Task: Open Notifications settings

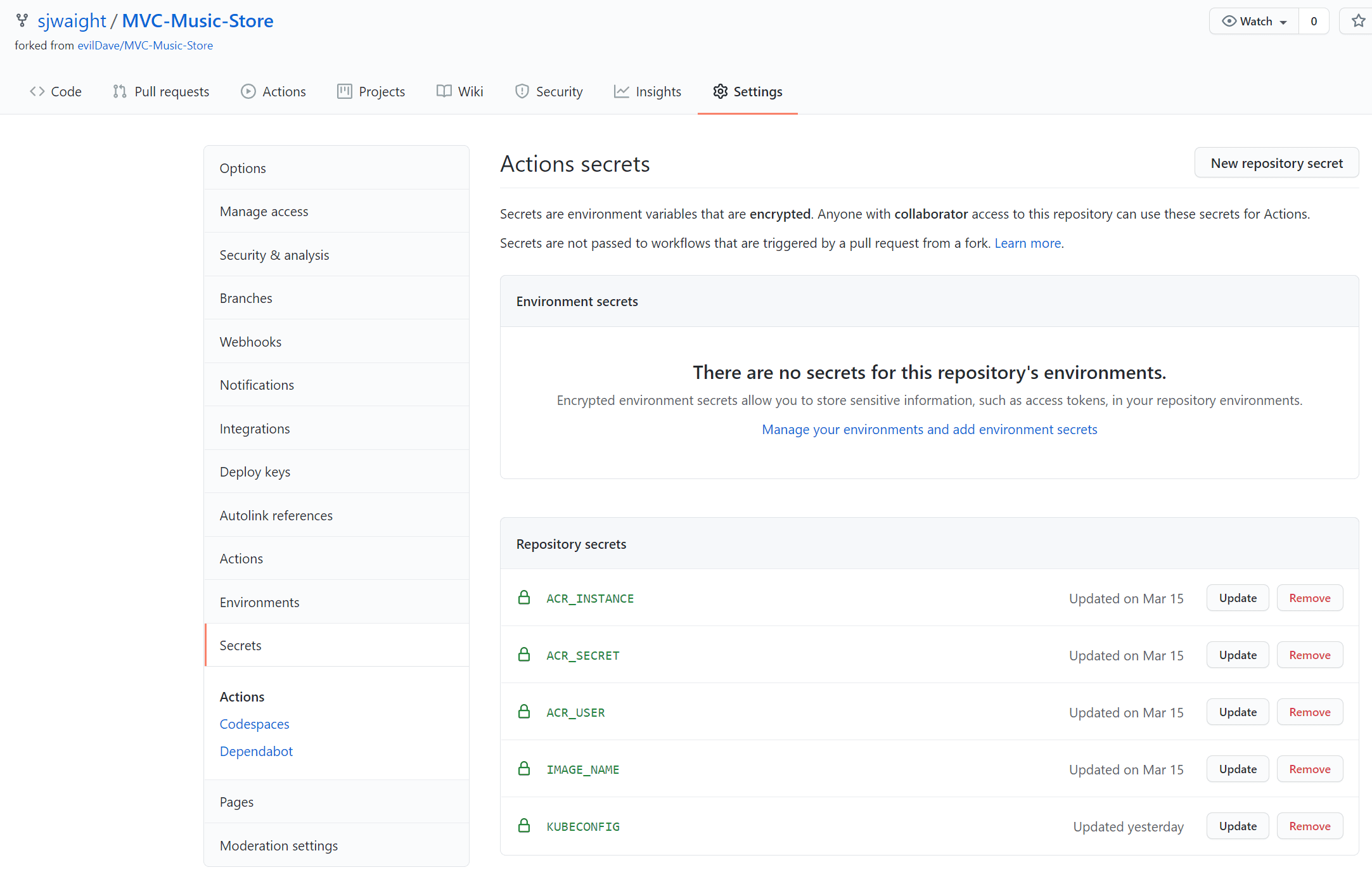Action: [x=337, y=385]
